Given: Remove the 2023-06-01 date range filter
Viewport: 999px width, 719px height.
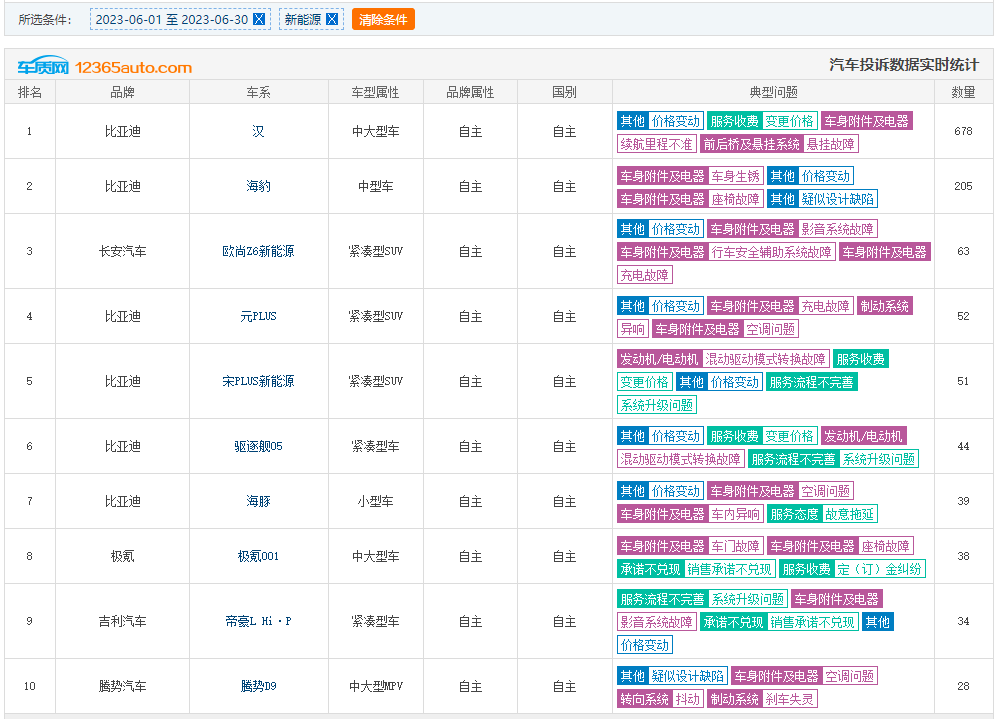Looking at the screenshot, I should point(259,19).
